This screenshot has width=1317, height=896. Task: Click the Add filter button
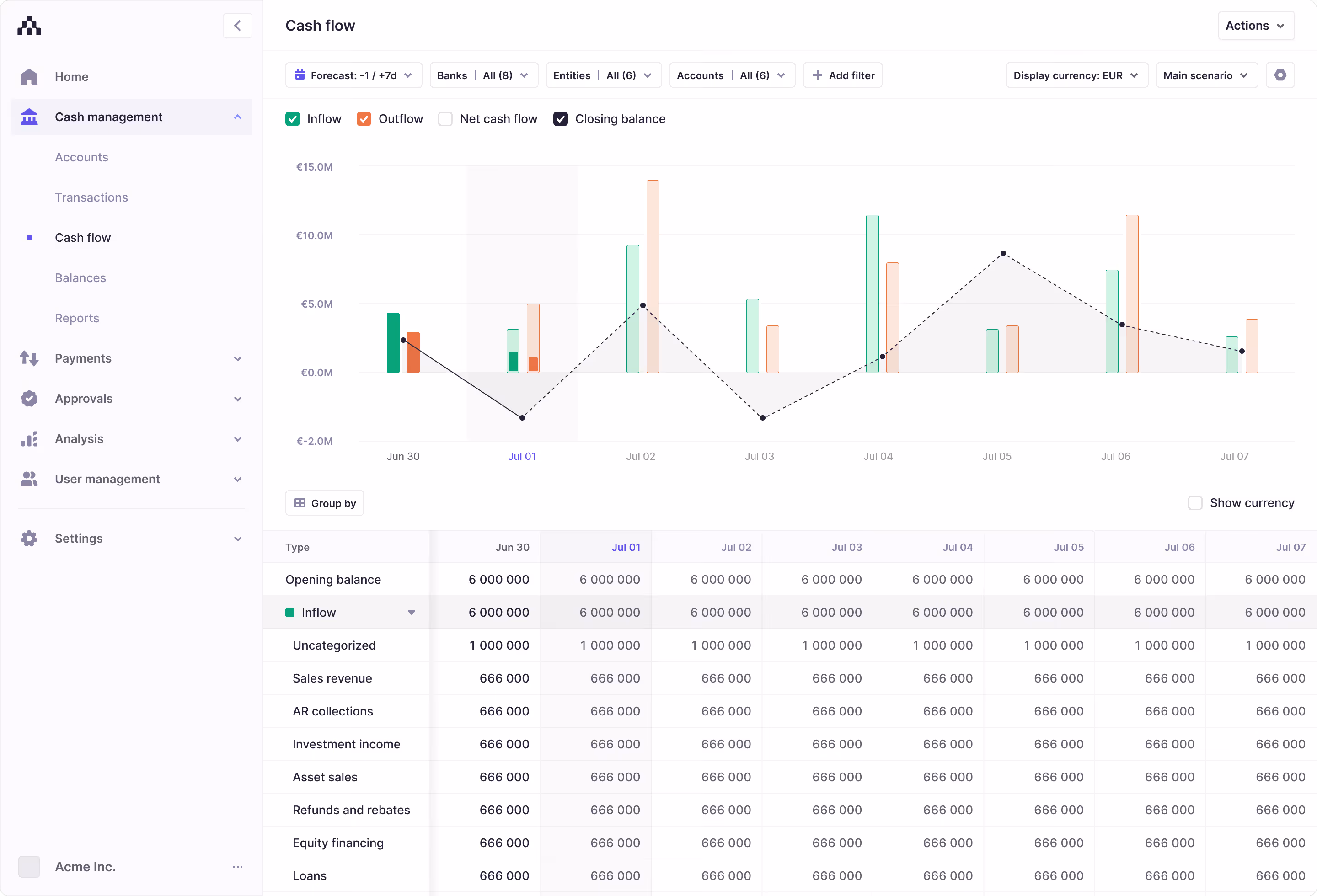(x=843, y=75)
